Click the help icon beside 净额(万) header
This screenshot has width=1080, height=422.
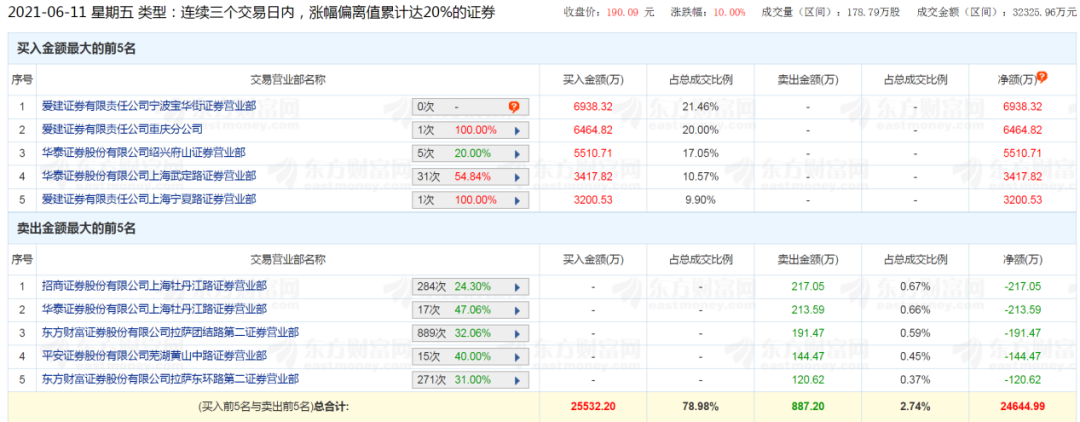[1041, 77]
